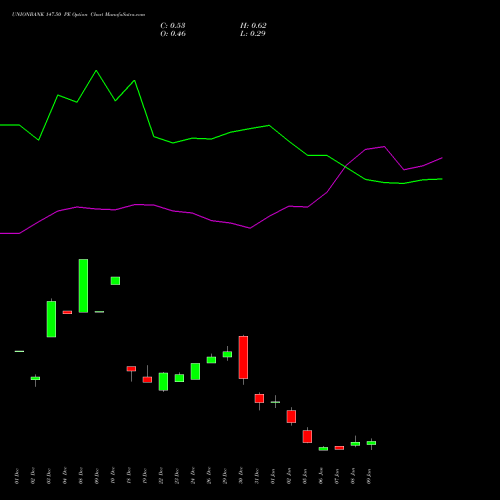This screenshot has width=500, height=500.
Task: Click the 01 Jan date axis label
Action: (x=273, y=476)
